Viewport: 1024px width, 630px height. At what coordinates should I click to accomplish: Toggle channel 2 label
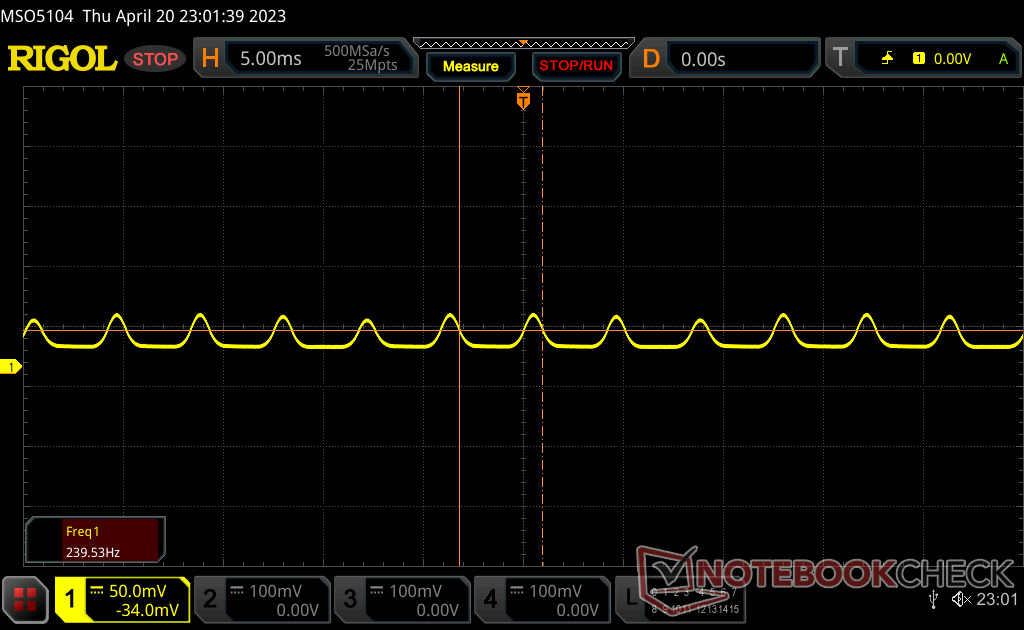[x=210, y=599]
